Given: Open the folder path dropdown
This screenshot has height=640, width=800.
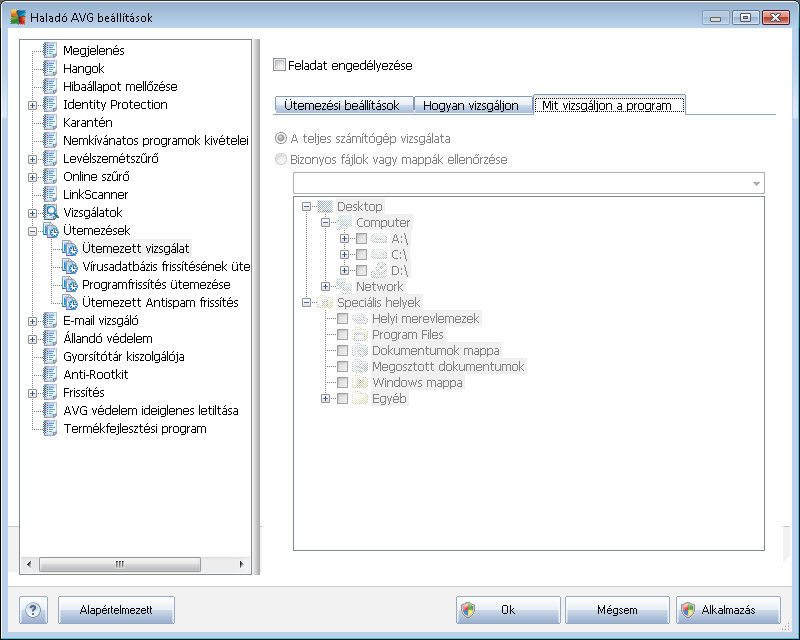Looking at the screenshot, I should (x=756, y=183).
